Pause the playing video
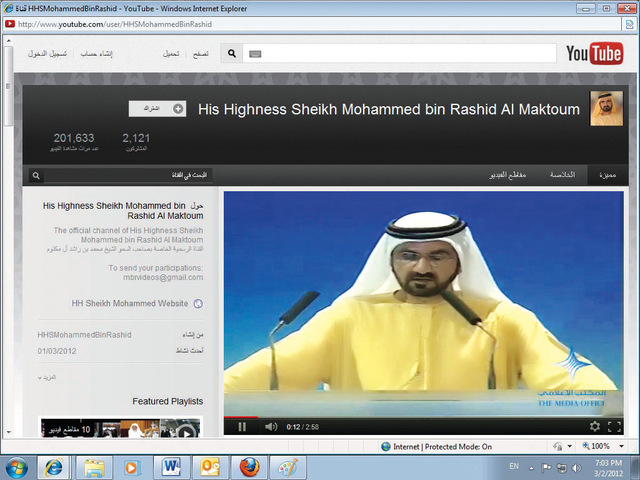 point(242,427)
